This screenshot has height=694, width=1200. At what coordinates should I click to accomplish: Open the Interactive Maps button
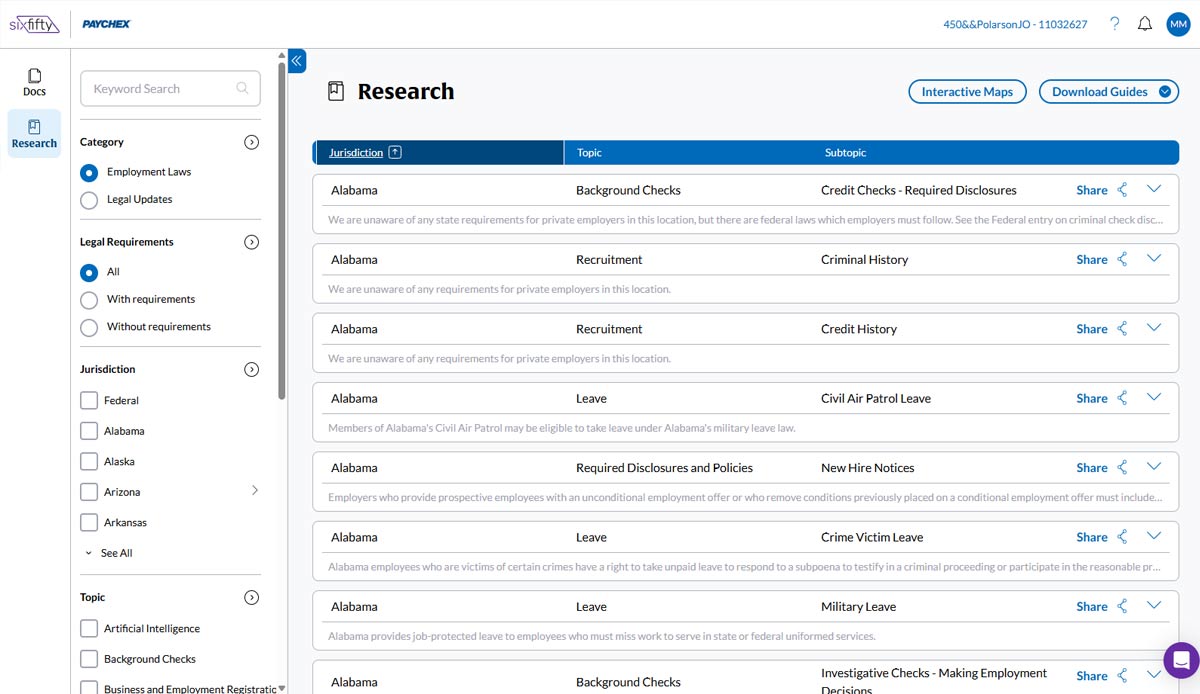tap(967, 92)
